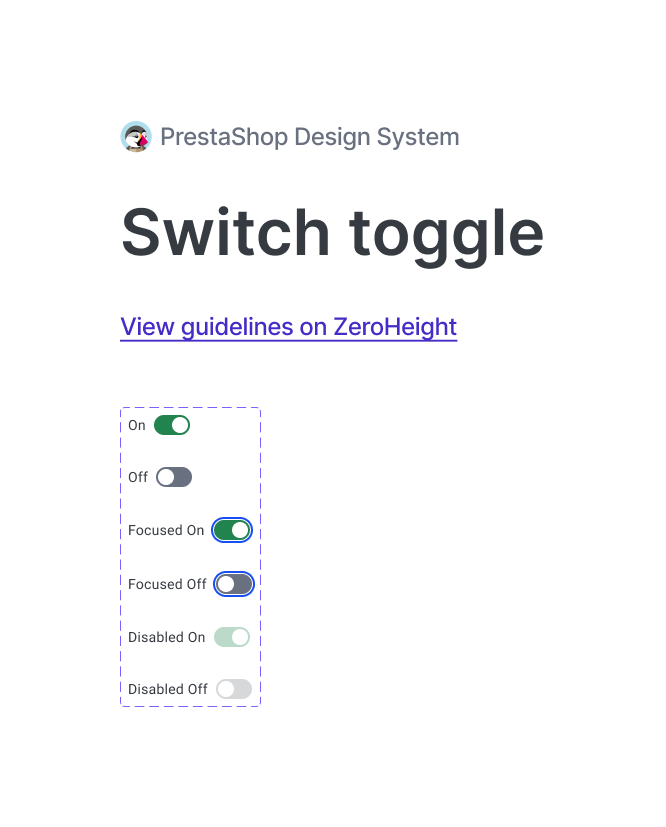Click the Switch toggle heading

pyautogui.click(x=332, y=232)
